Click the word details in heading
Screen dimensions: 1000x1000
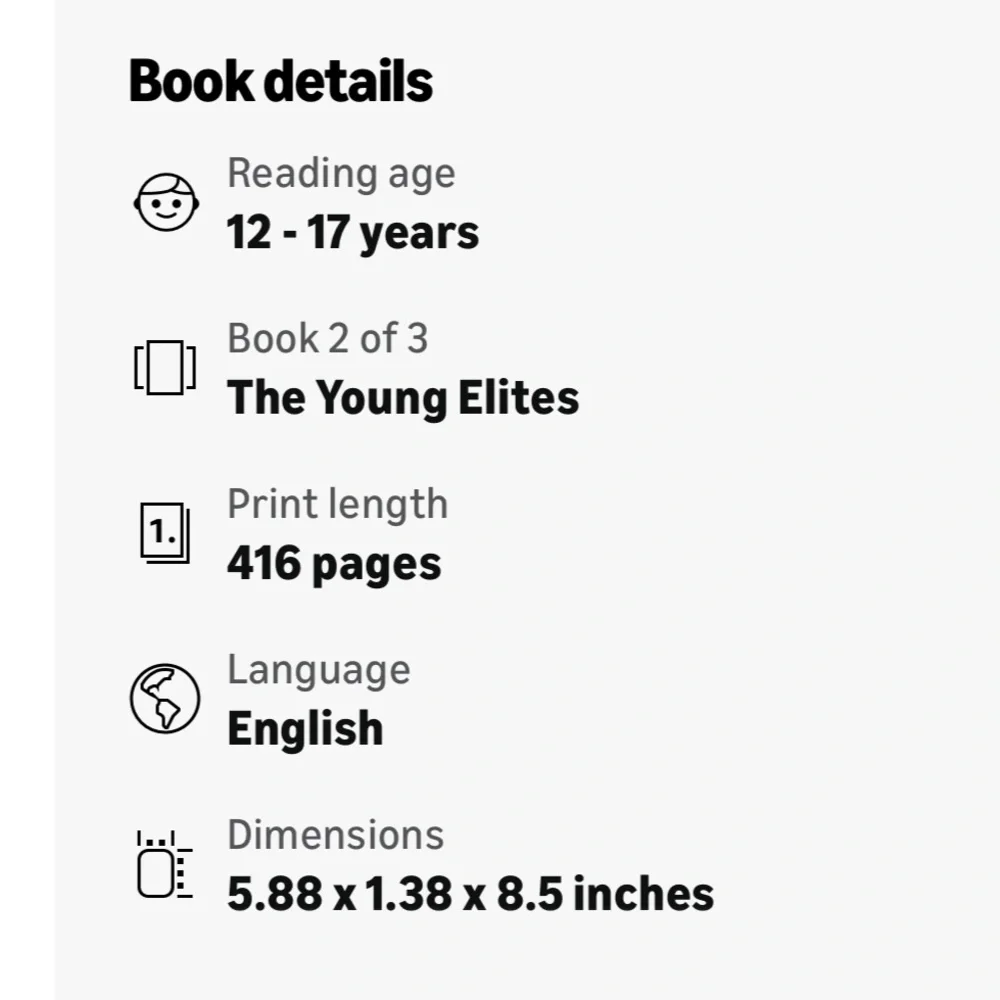pos(348,81)
